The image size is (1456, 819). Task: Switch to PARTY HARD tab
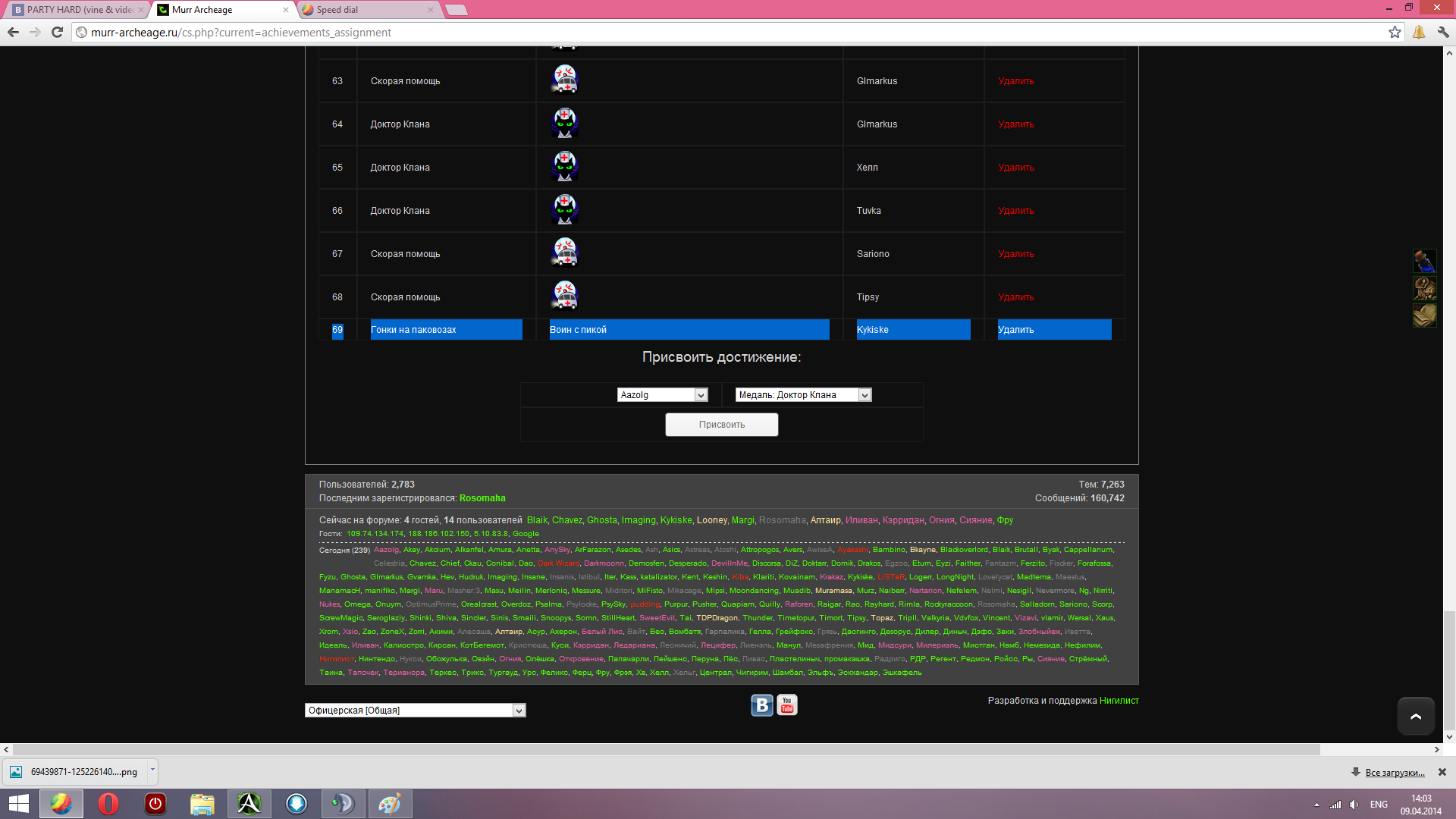pos(77,10)
